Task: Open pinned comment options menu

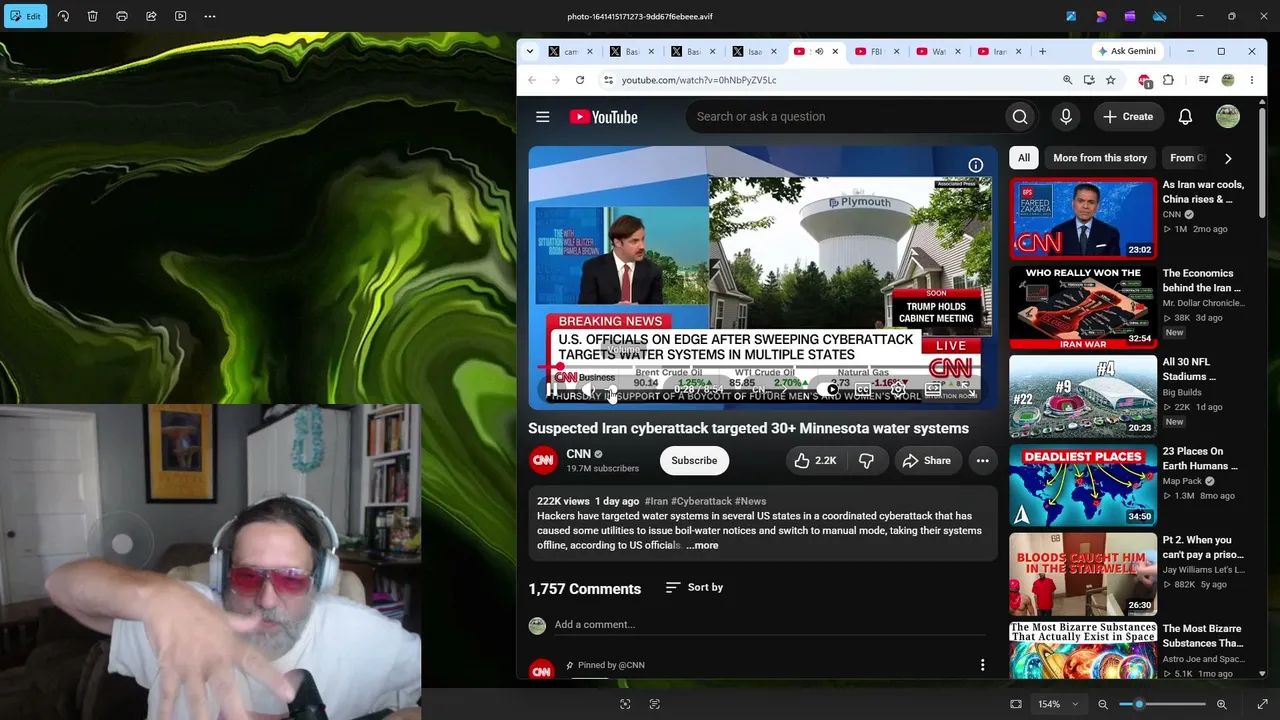Action: [982, 665]
